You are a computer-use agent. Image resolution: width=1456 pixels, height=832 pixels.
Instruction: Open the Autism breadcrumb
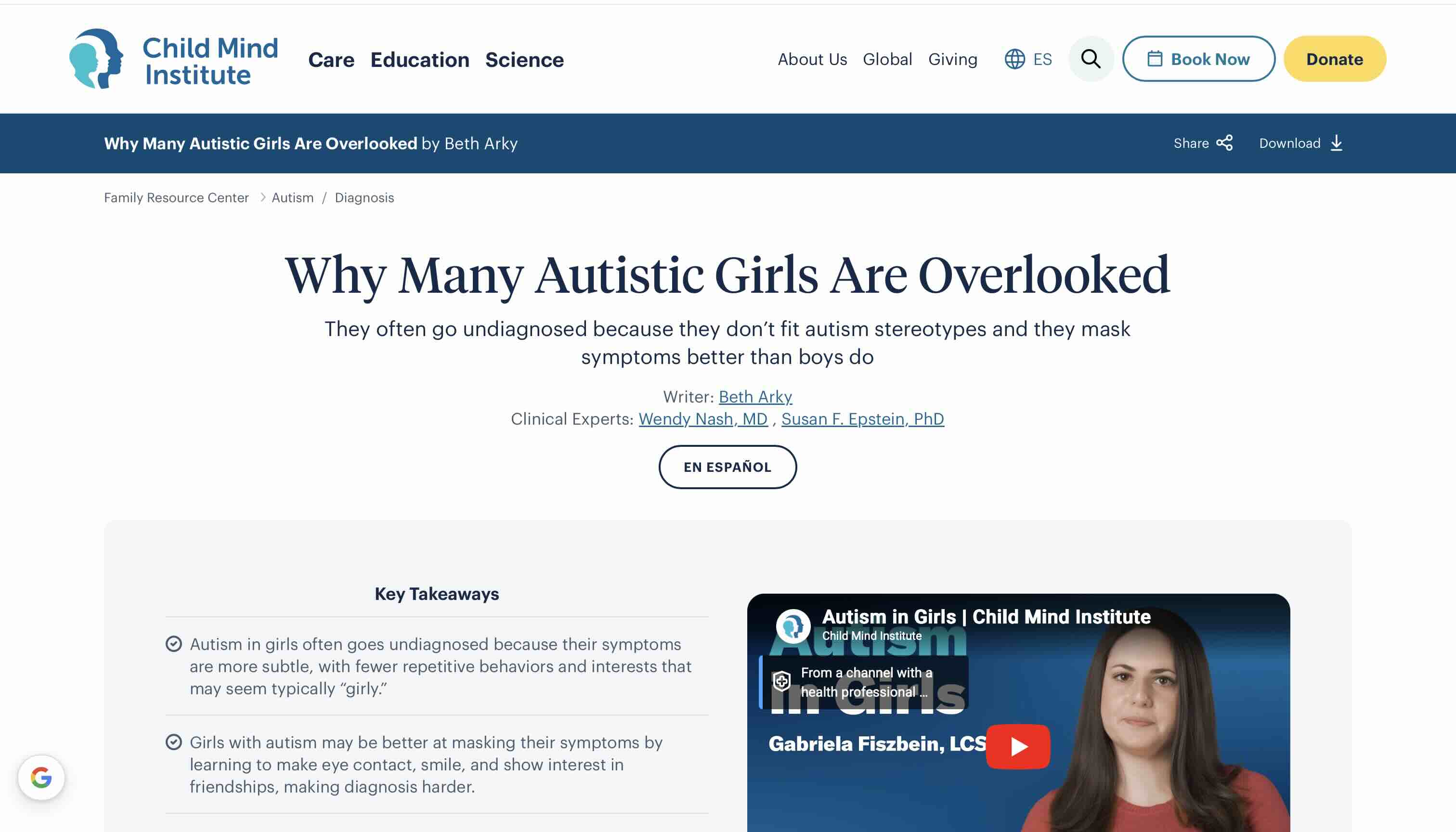(x=293, y=197)
